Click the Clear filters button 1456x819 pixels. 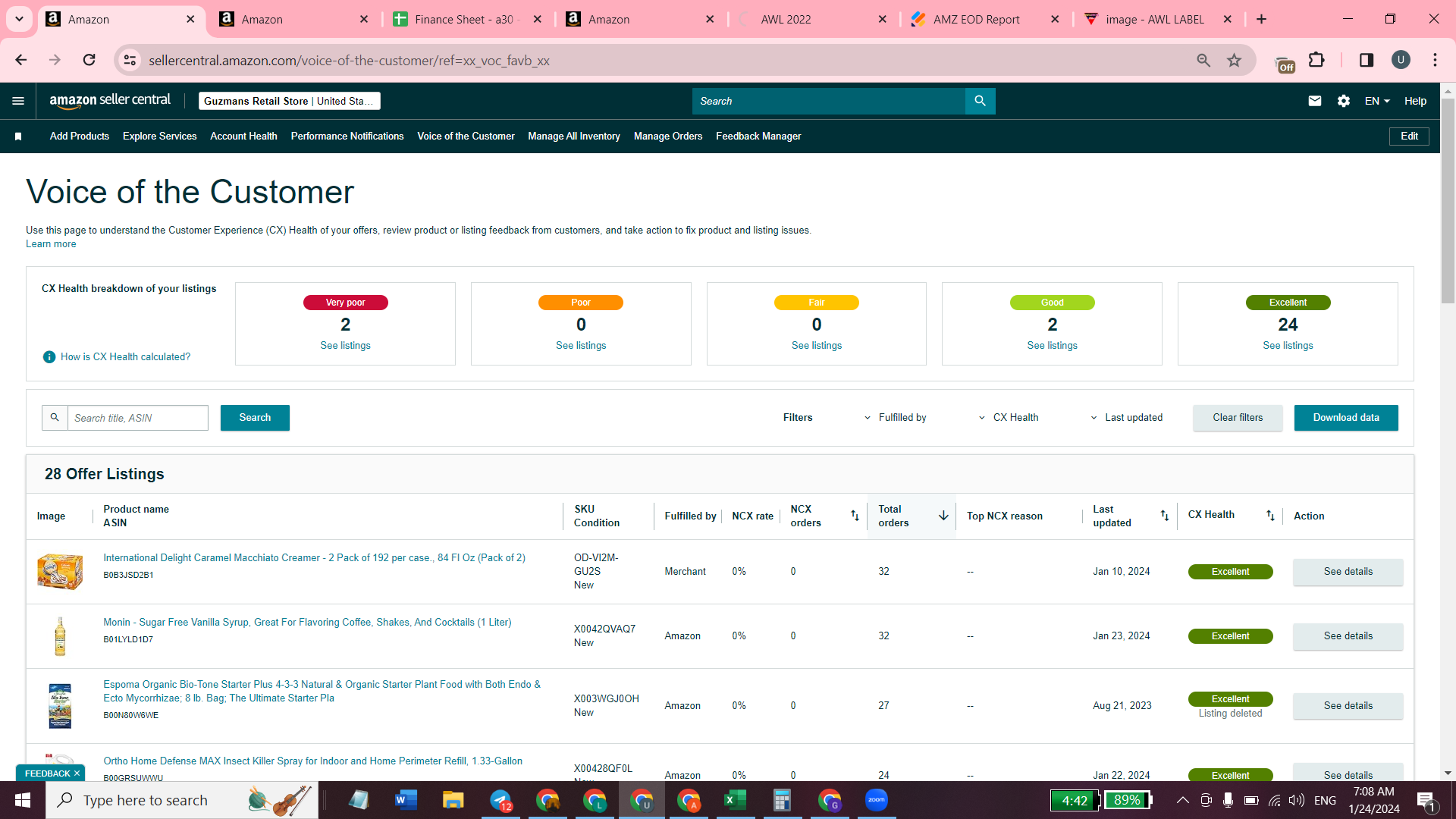1238,418
